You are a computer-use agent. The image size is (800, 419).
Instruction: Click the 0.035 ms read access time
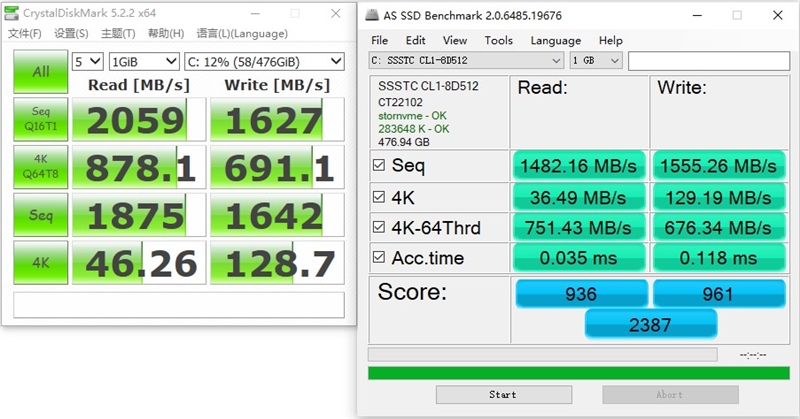579,258
